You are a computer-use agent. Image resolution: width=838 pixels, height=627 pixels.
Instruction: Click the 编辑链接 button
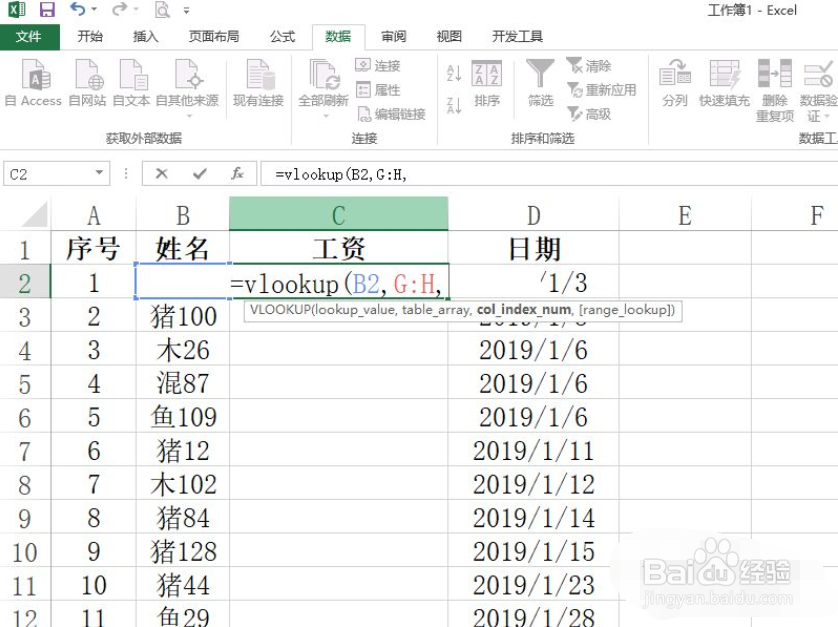(391, 114)
